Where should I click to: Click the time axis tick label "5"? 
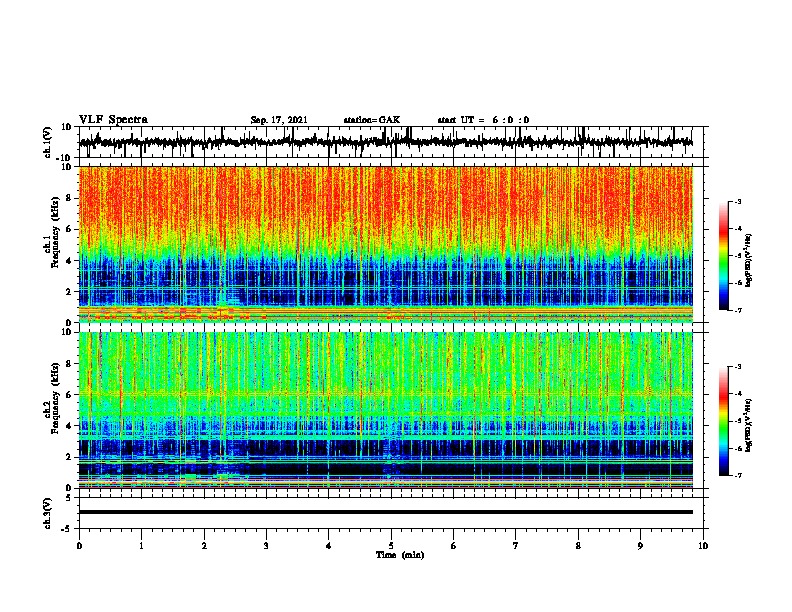point(391,546)
